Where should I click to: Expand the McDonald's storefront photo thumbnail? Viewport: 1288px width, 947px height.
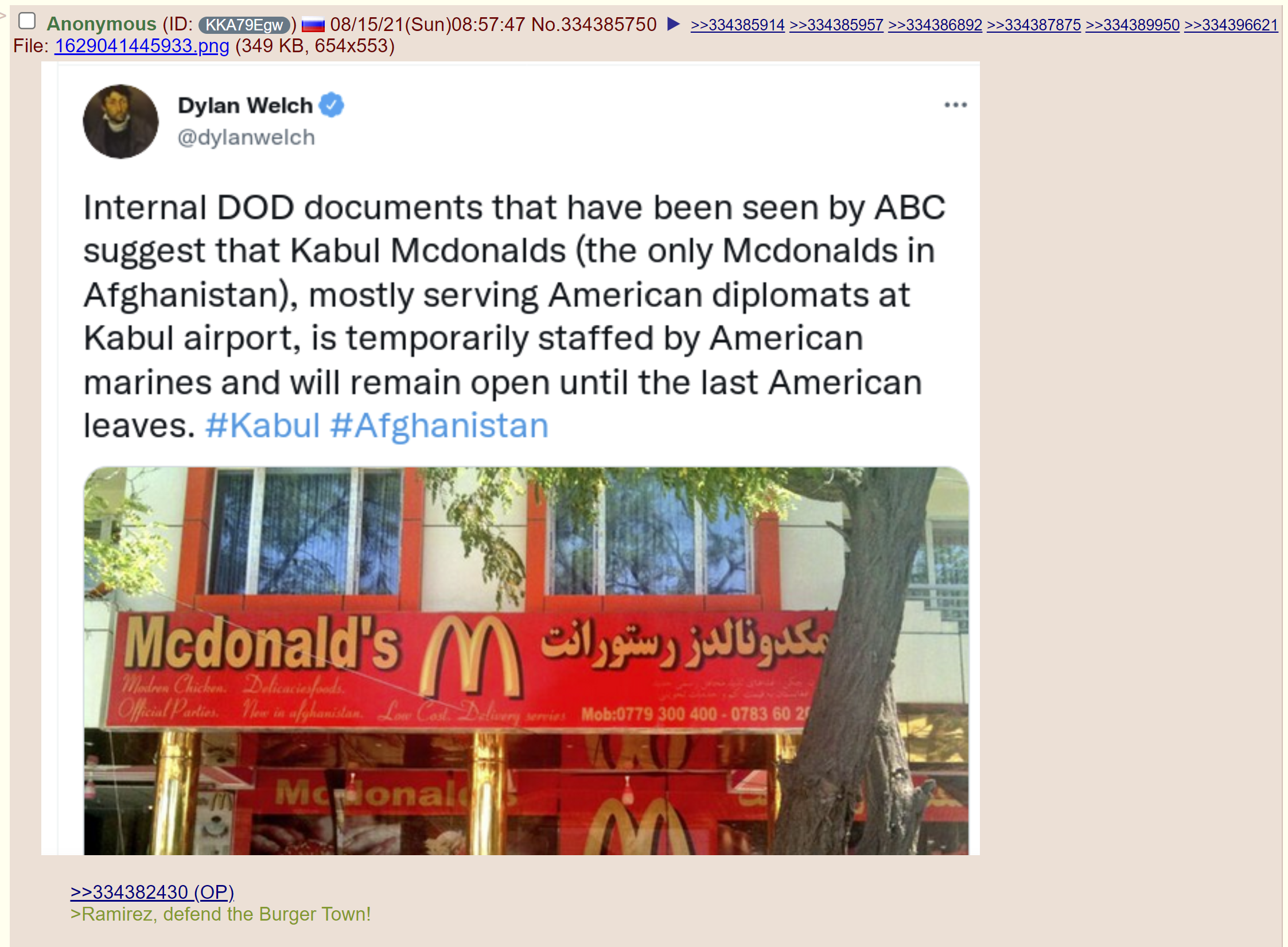526,661
